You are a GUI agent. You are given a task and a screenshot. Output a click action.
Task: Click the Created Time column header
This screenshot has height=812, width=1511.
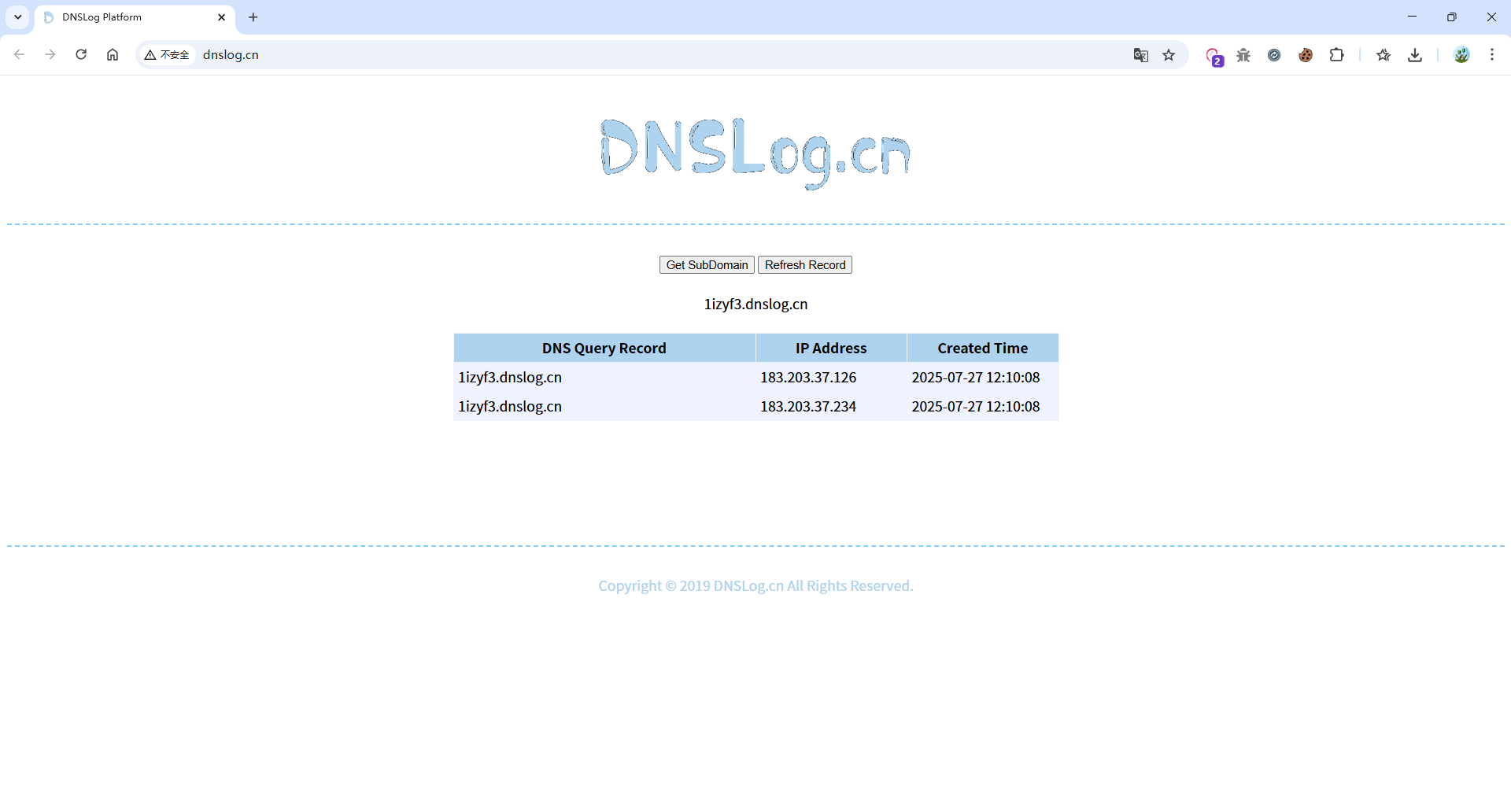(983, 348)
